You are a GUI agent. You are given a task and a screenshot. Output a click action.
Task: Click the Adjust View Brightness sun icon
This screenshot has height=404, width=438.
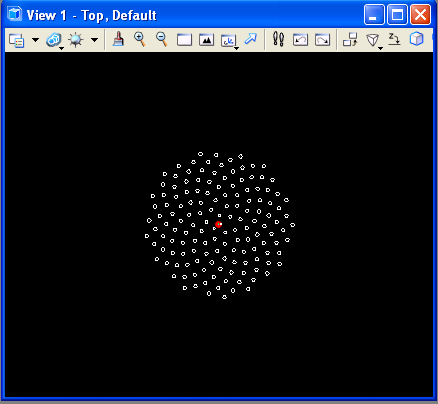tap(76, 40)
